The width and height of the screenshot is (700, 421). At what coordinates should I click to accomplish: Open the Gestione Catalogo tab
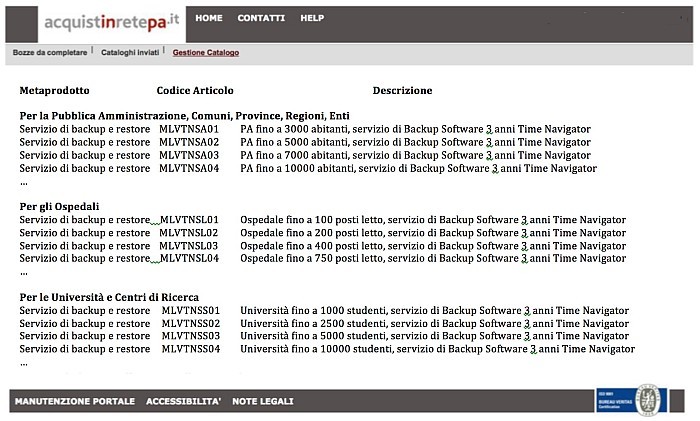(x=206, y=53)
